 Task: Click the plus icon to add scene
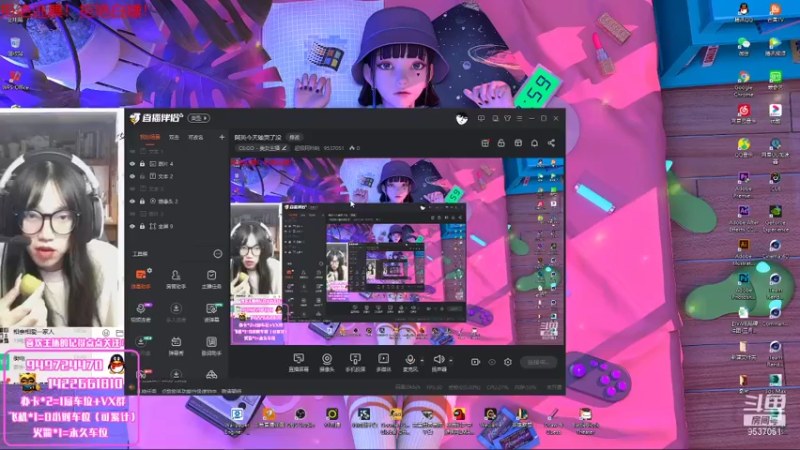(x=221, y=137)
